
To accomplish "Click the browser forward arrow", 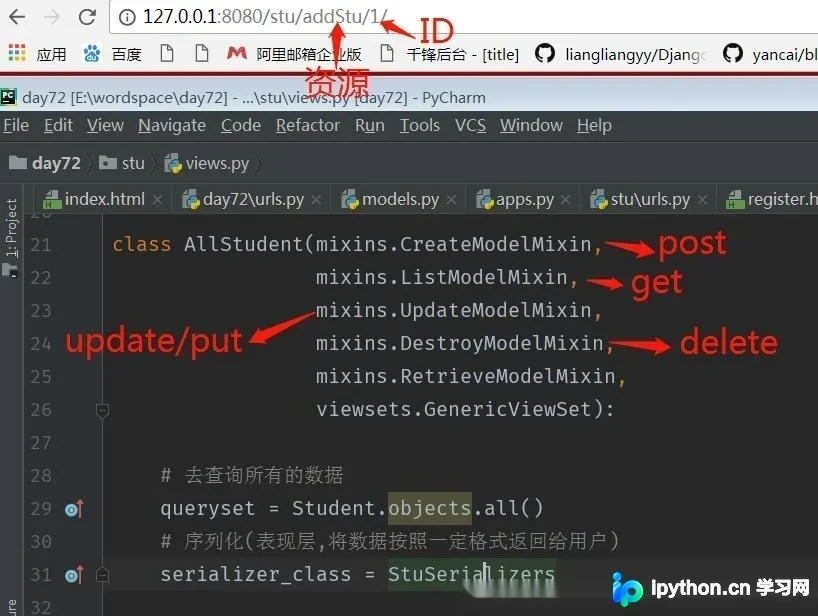I will tap(52, 17).
